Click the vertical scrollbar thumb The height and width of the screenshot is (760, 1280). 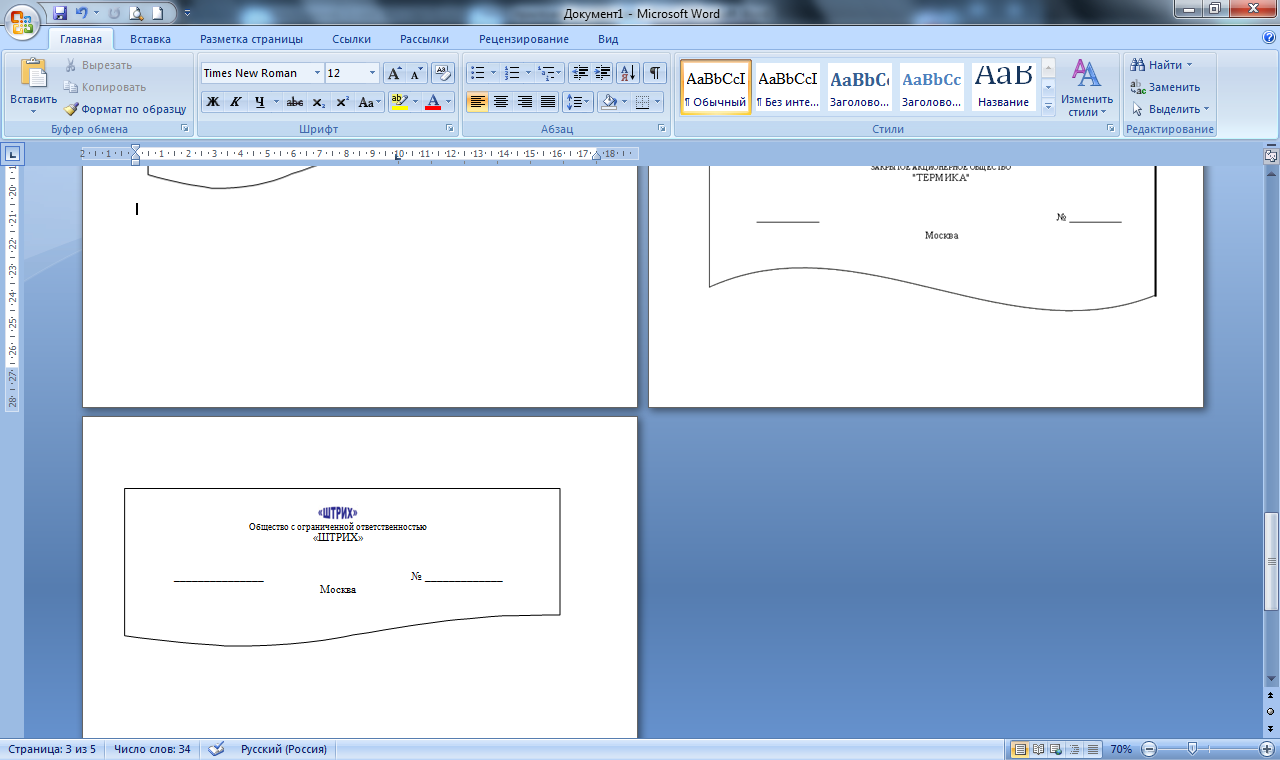point(1271,561)
